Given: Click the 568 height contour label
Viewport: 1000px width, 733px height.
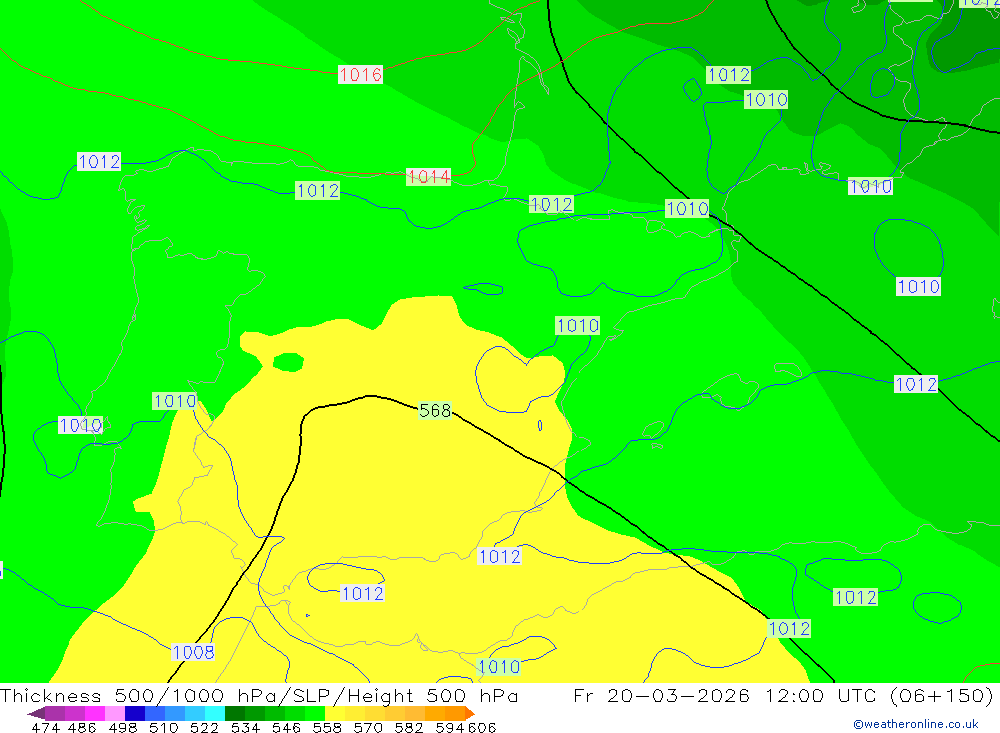Looking at the screenshot, I should tap(435, 410).
